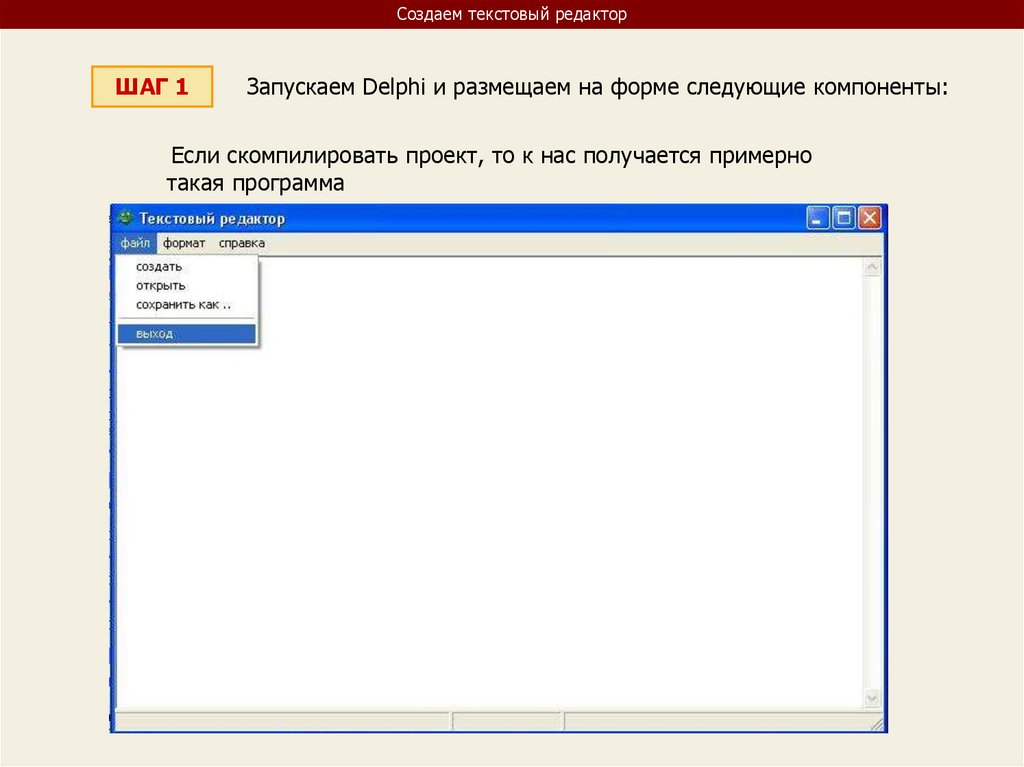1024x767 pixels.
Task: Select выход to exit the editor
Action: pos(187,333)
